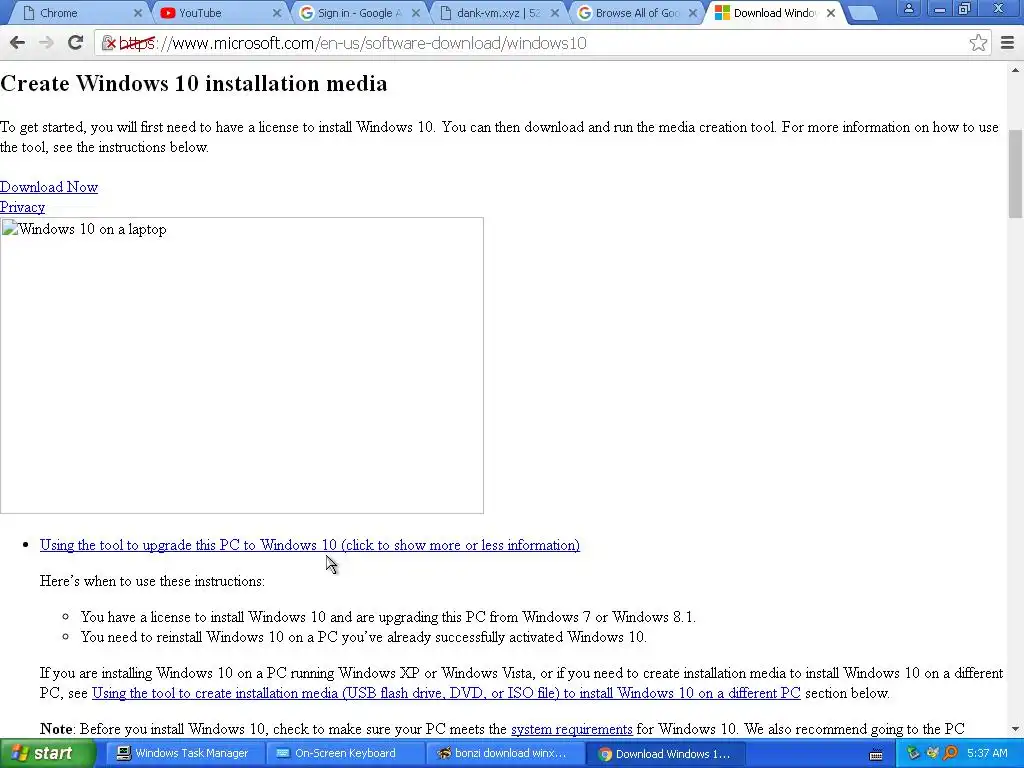Open the Chrome hamburger menu

point(1007,43)
